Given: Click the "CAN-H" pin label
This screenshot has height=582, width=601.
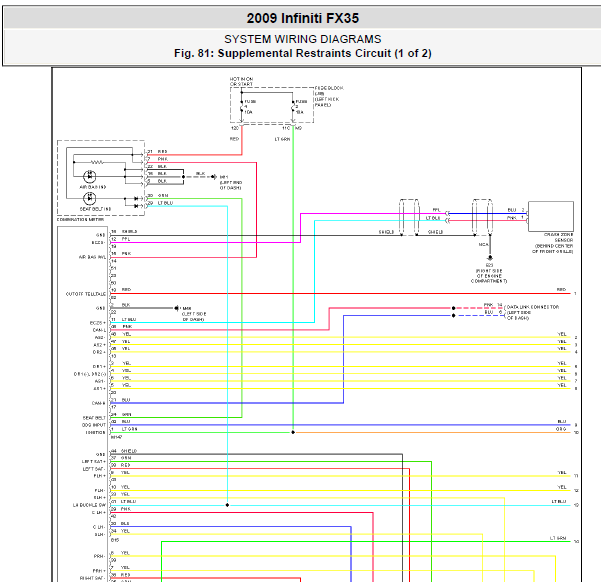Looking at the screenshot, I should click(x=99, y=403).
